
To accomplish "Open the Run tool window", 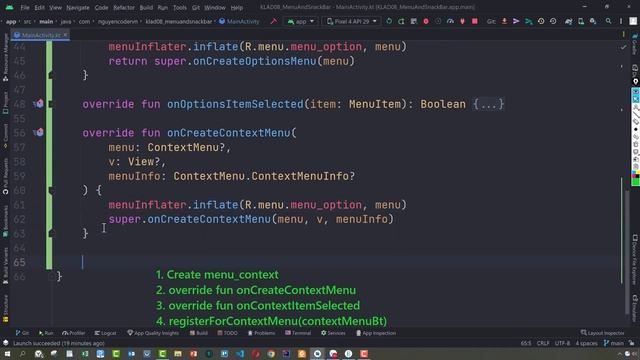I will tap(46, 333).
